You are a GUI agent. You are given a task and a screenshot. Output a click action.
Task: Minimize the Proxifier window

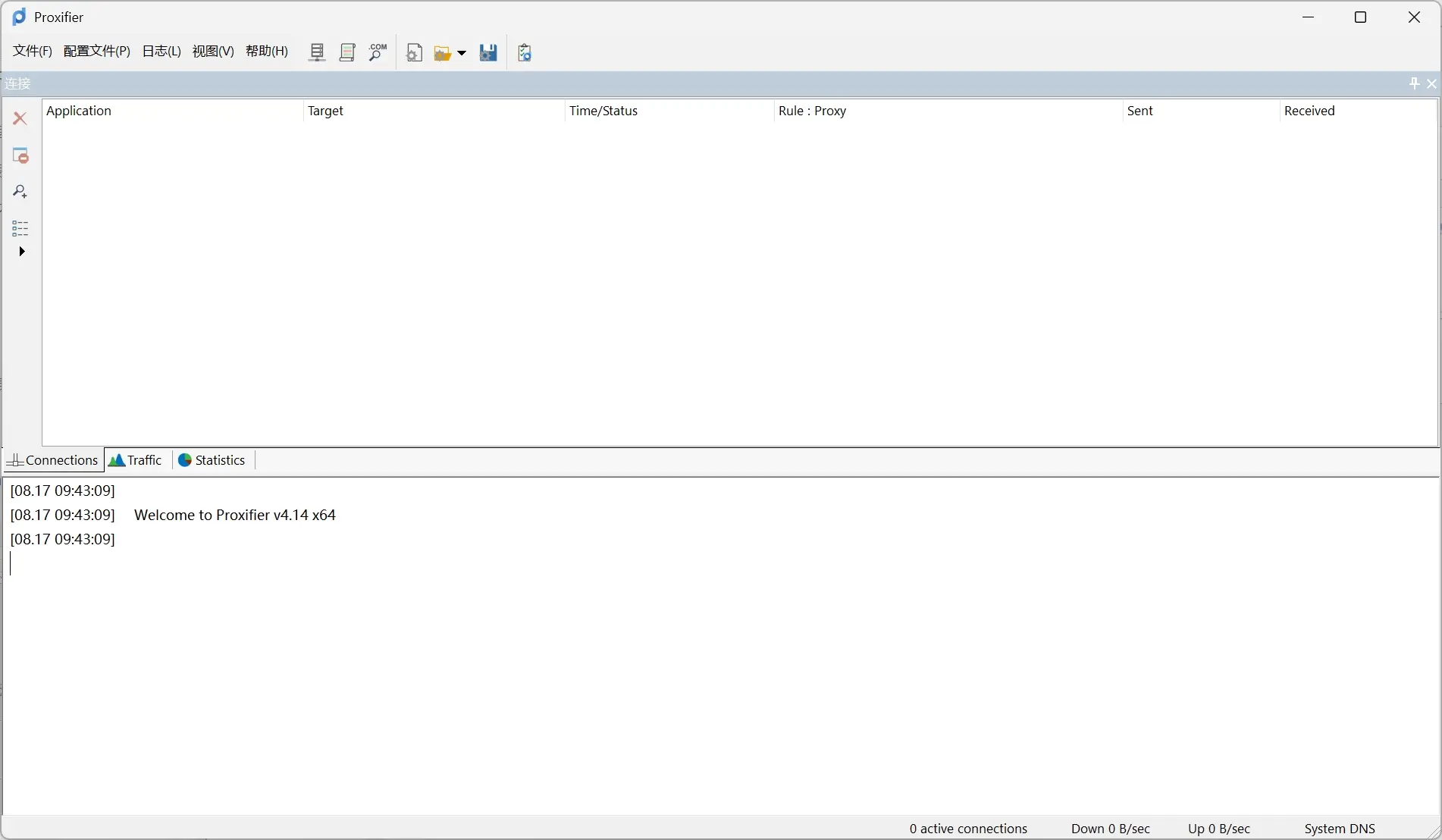coord(1309,17)
